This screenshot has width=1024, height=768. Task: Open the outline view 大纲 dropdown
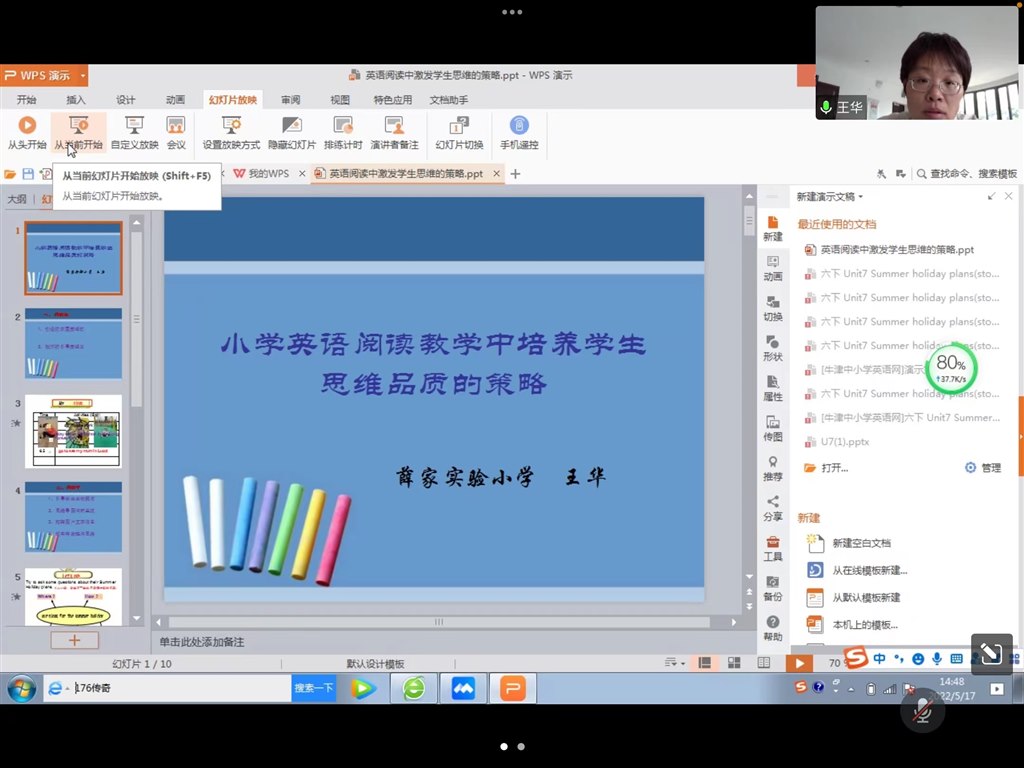point(17,198)
